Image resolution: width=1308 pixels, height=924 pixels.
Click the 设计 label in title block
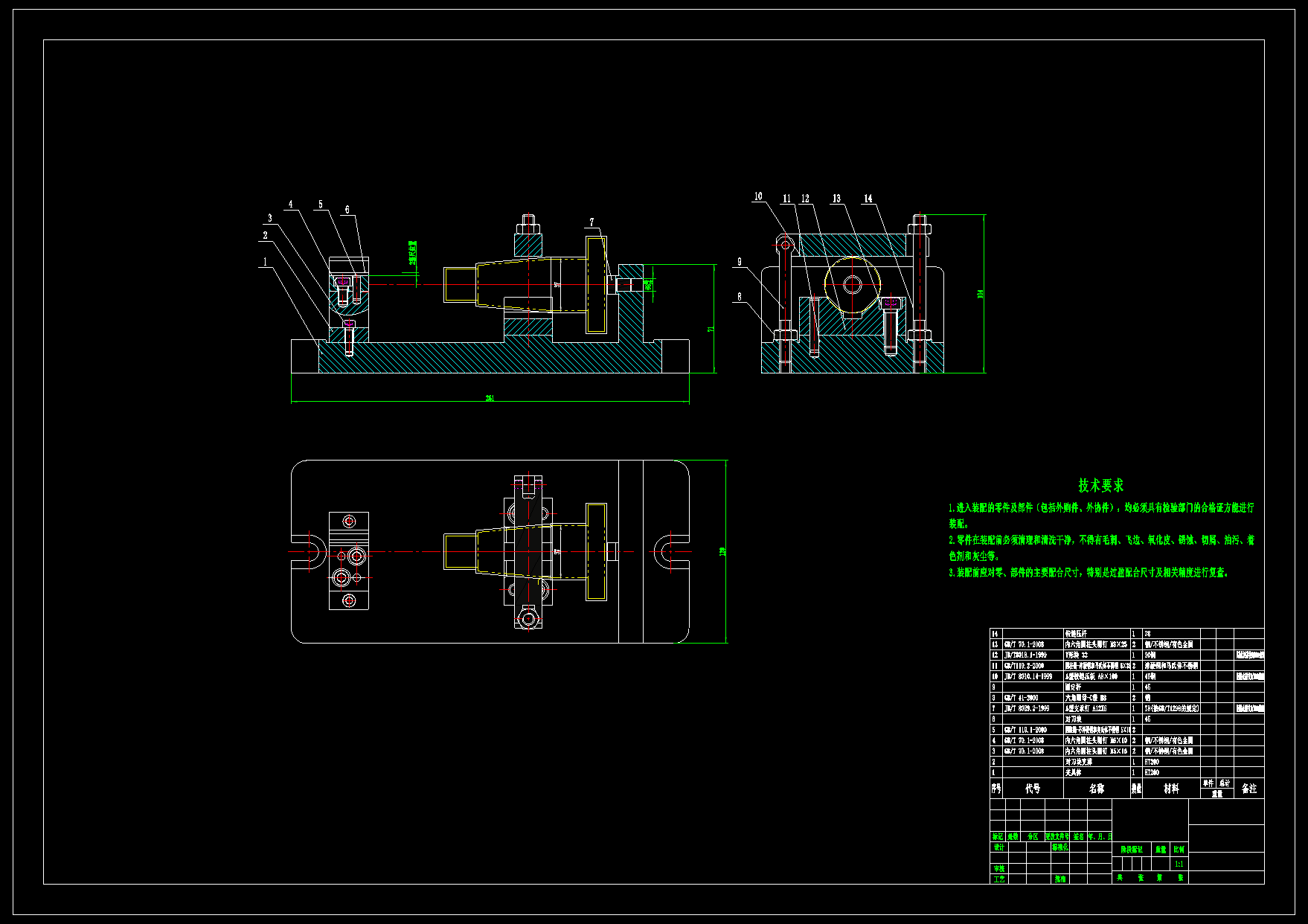[x=998, y=847]
